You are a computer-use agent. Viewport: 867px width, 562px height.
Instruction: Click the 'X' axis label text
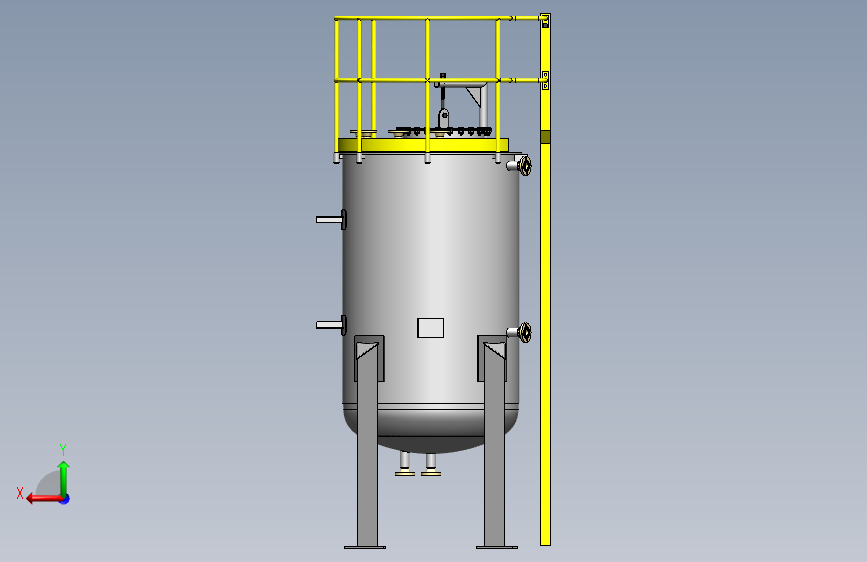pos(20,493)
